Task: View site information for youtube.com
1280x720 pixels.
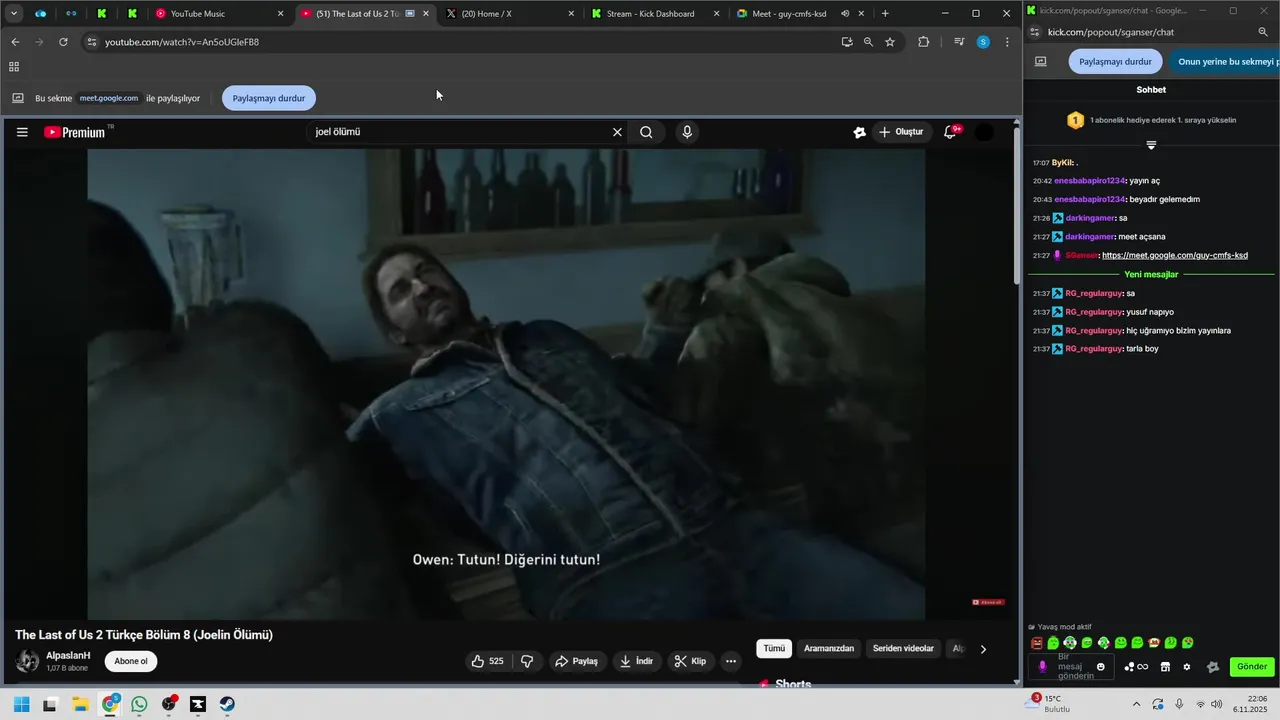Action: pyautogui.click(x=91, y=42)
